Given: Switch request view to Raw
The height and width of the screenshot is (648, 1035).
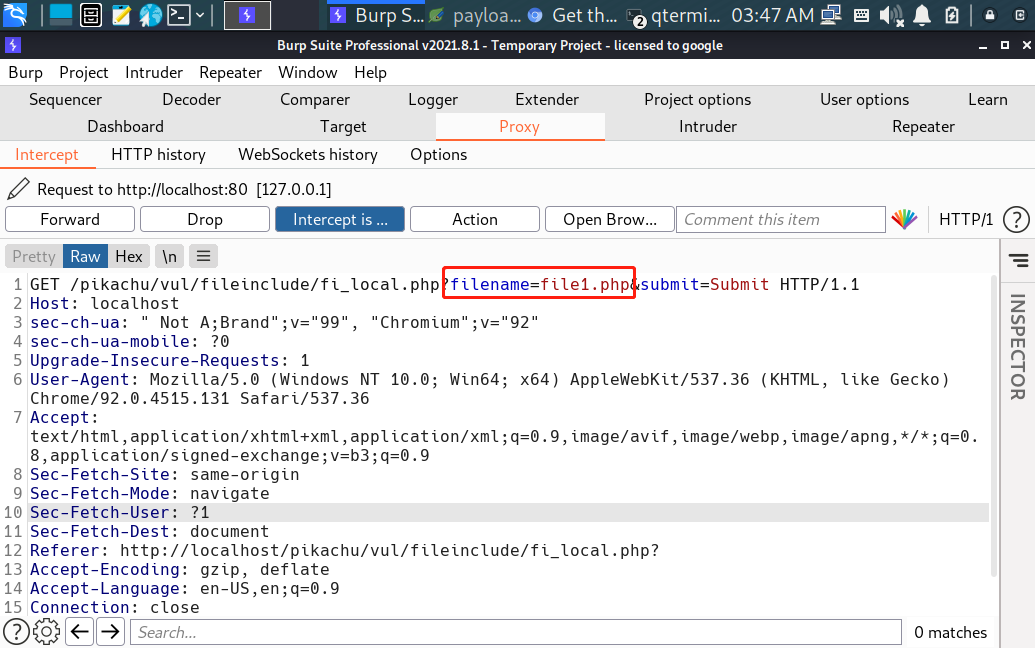Looking at the screenshot, I should click(85, 256).
